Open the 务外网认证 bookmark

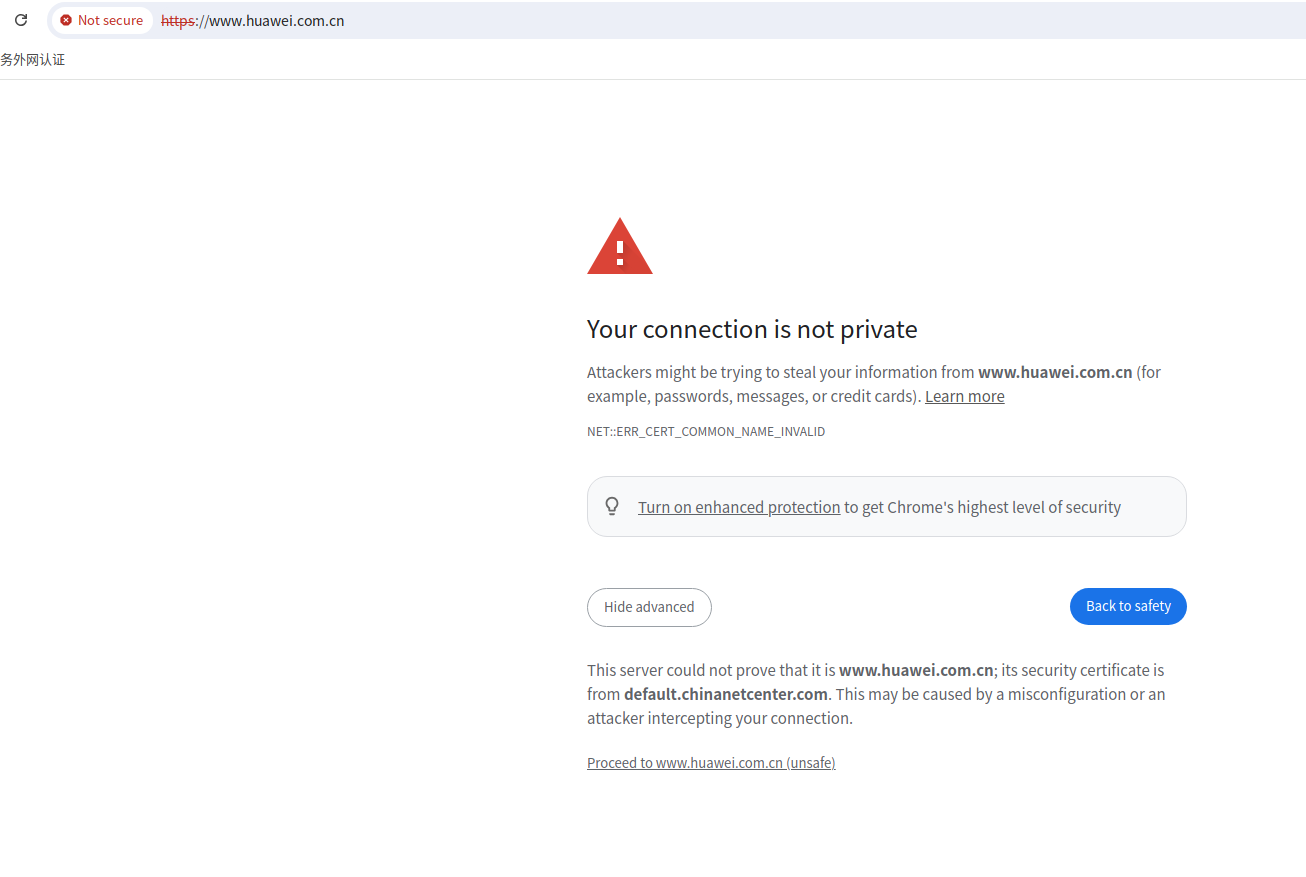pyautogui.click(x=33, y=60)
